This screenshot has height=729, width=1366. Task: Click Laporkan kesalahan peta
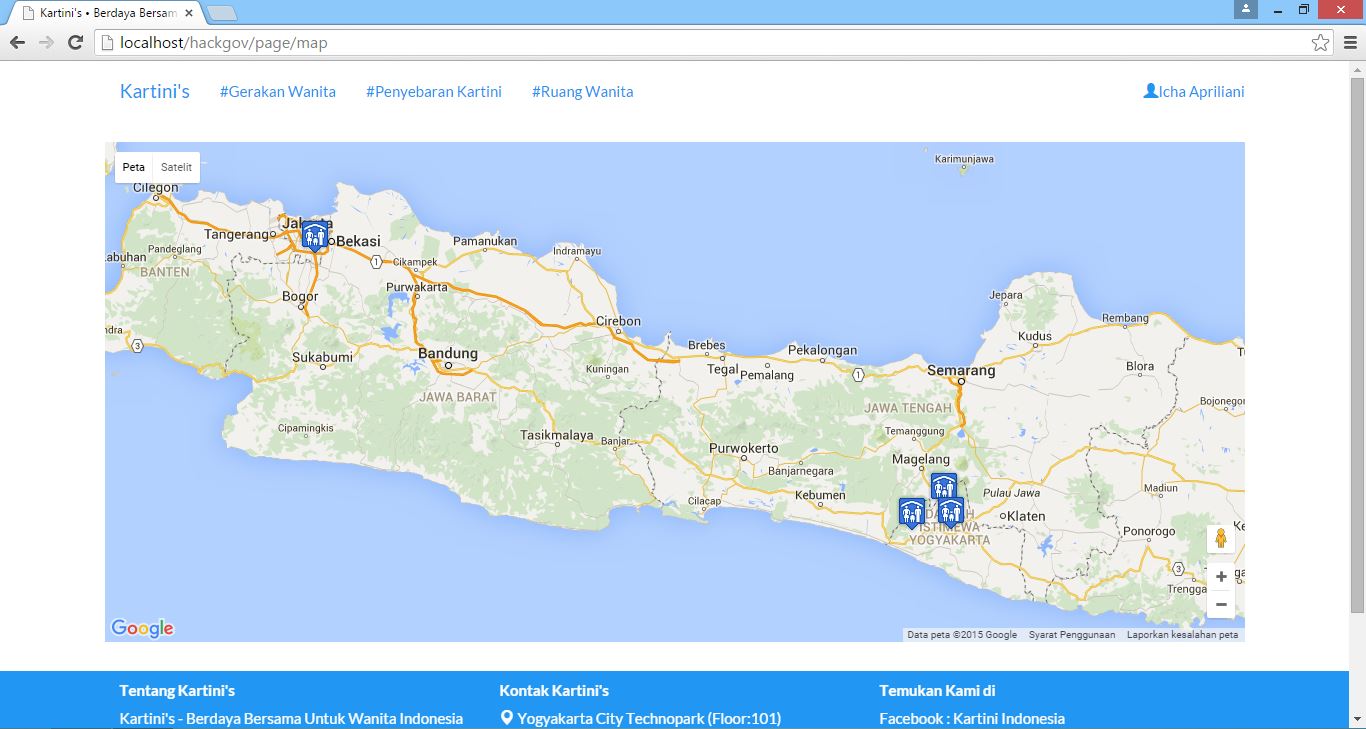[1182, 635]
